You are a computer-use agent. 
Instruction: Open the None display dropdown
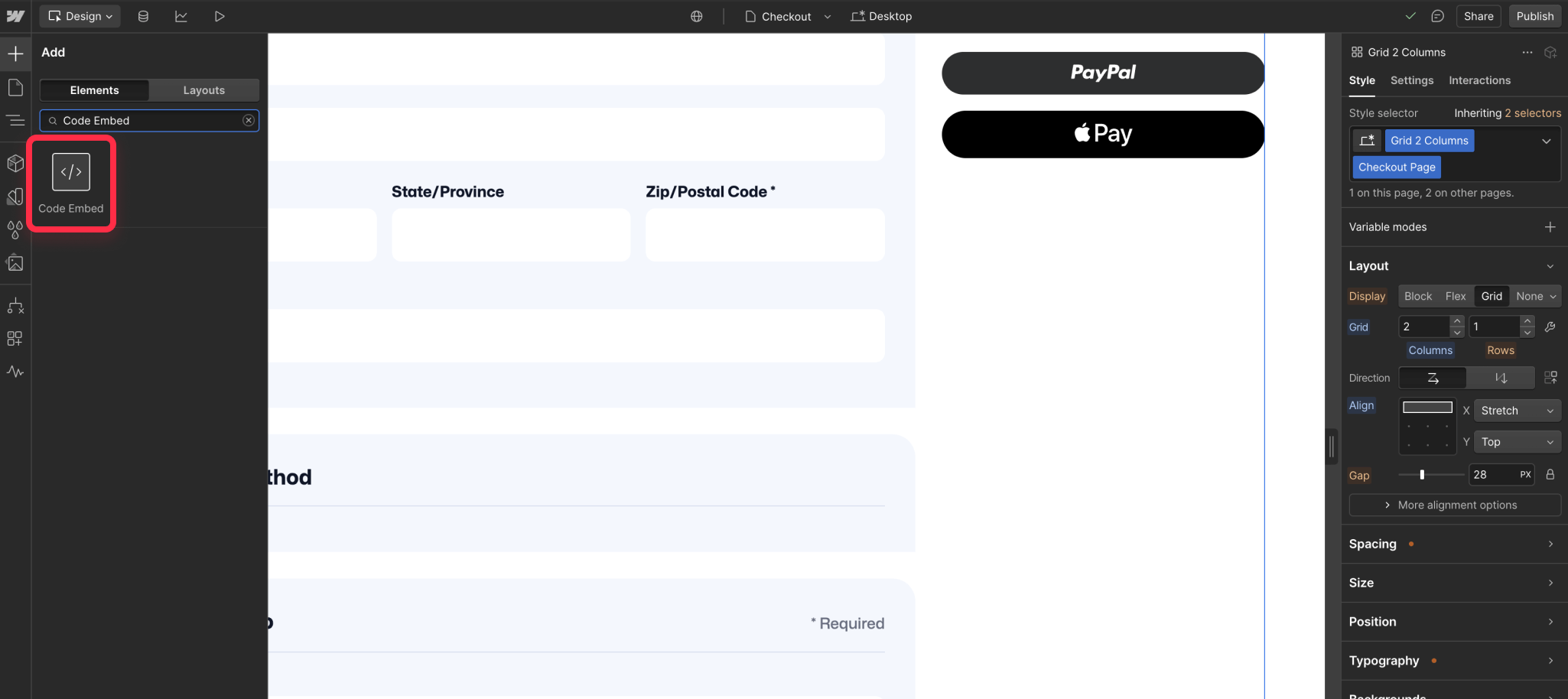pos(1536,296)
